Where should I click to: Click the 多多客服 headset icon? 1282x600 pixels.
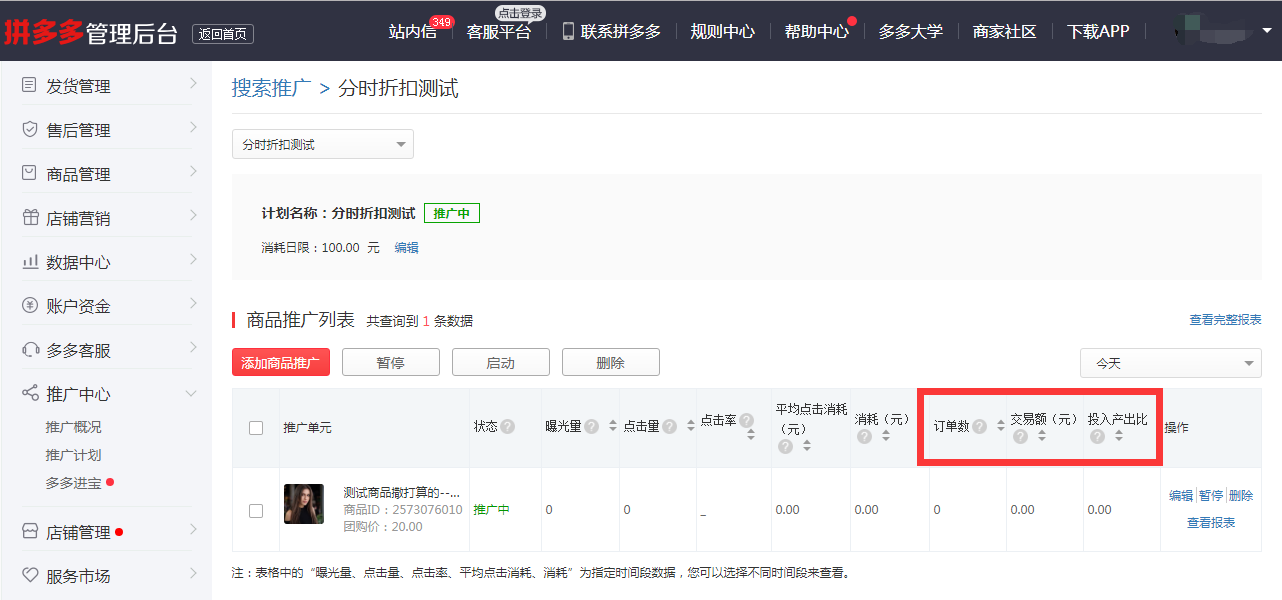click(29, 350)
